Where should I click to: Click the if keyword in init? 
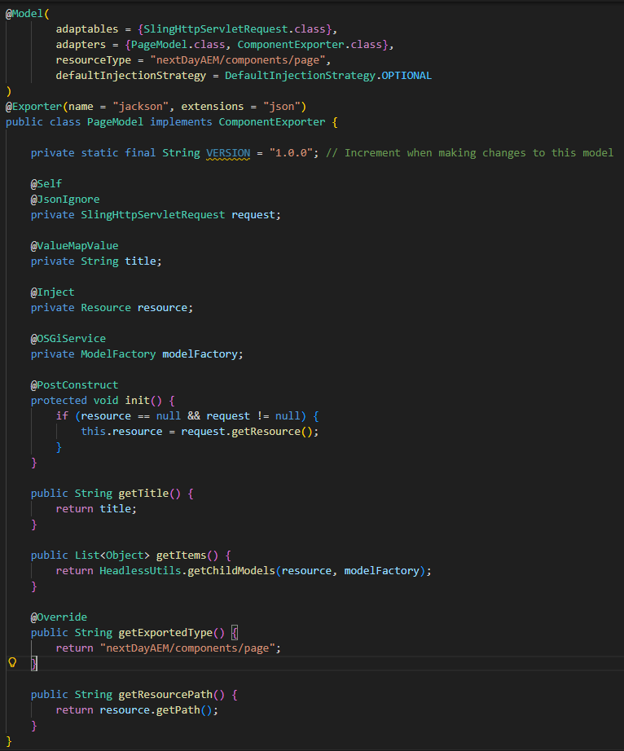62,416
